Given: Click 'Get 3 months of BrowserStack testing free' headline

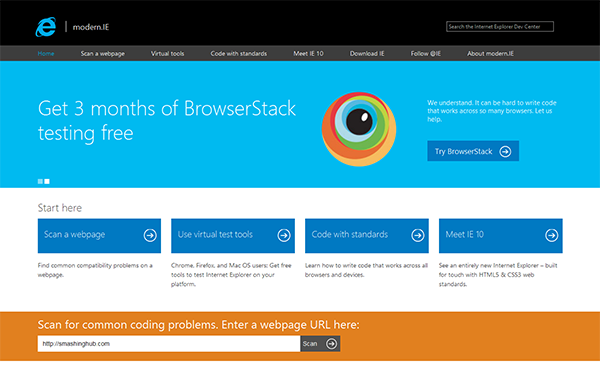Looking at the screenshot, I should (167, 121).
